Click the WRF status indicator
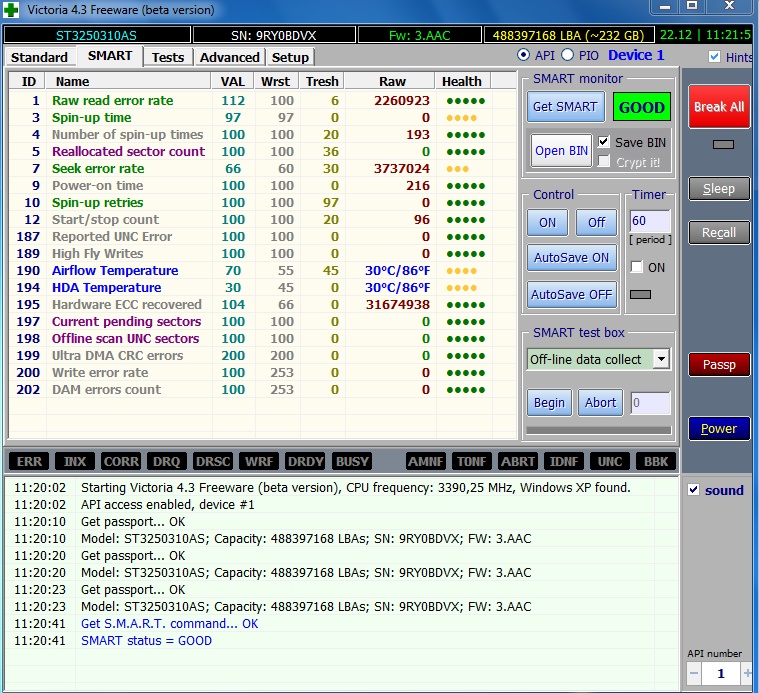The width and height of the screenshot is (759, 693). [x=259, y=461]
